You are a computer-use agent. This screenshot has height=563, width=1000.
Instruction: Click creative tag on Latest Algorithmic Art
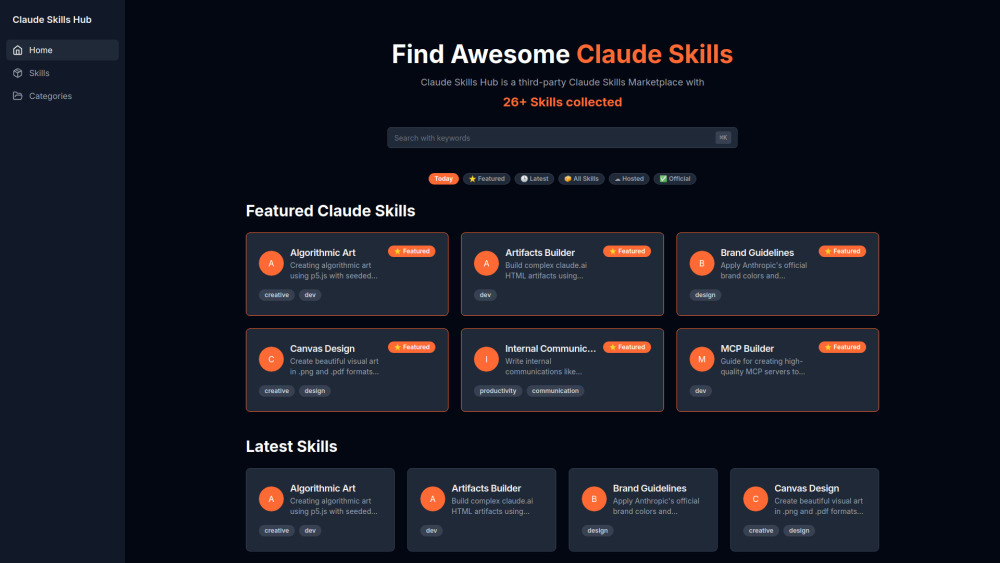point(277,530)
